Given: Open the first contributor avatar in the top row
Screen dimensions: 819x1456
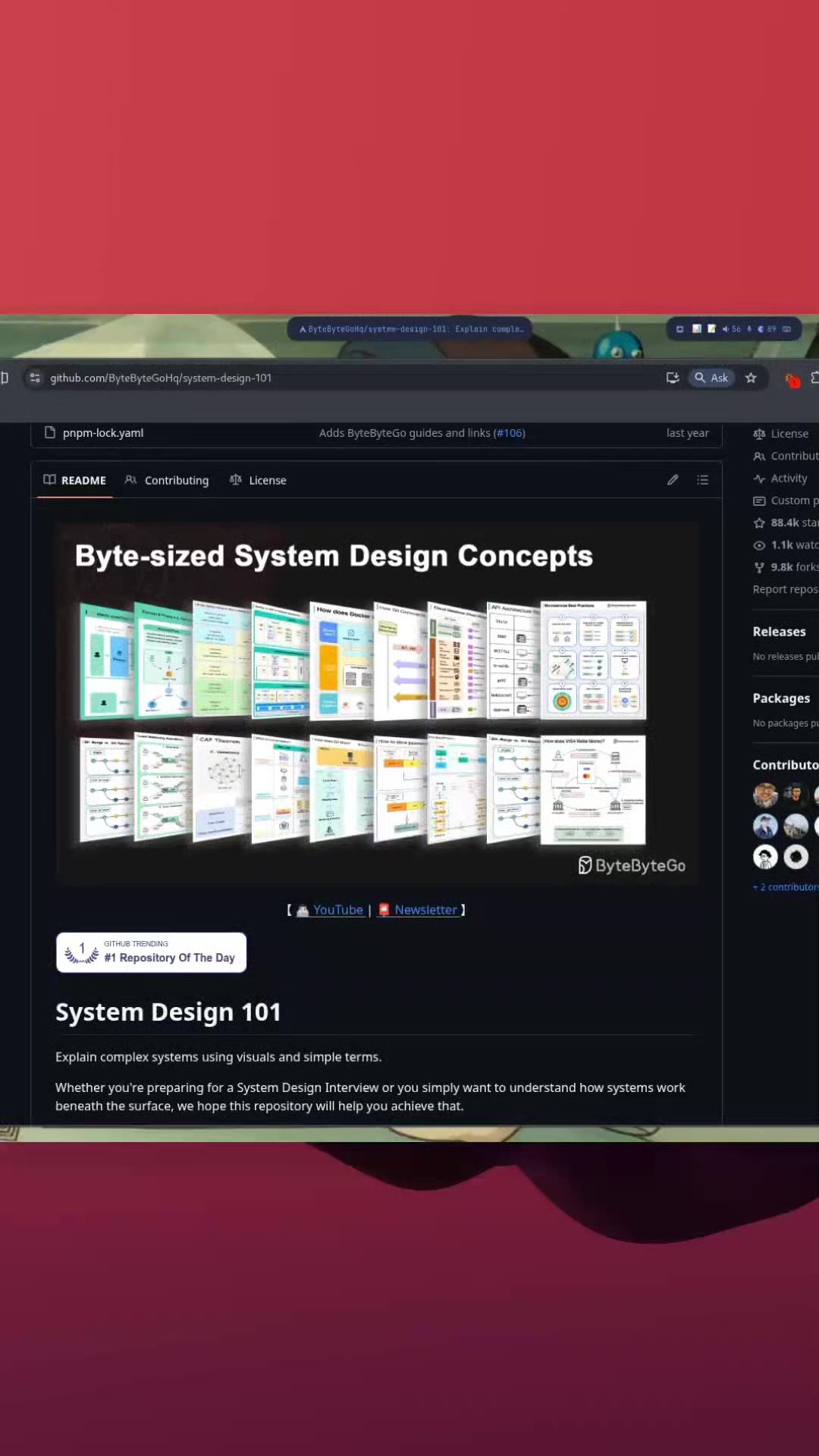Looking at the screenshot, I should 765,795.
